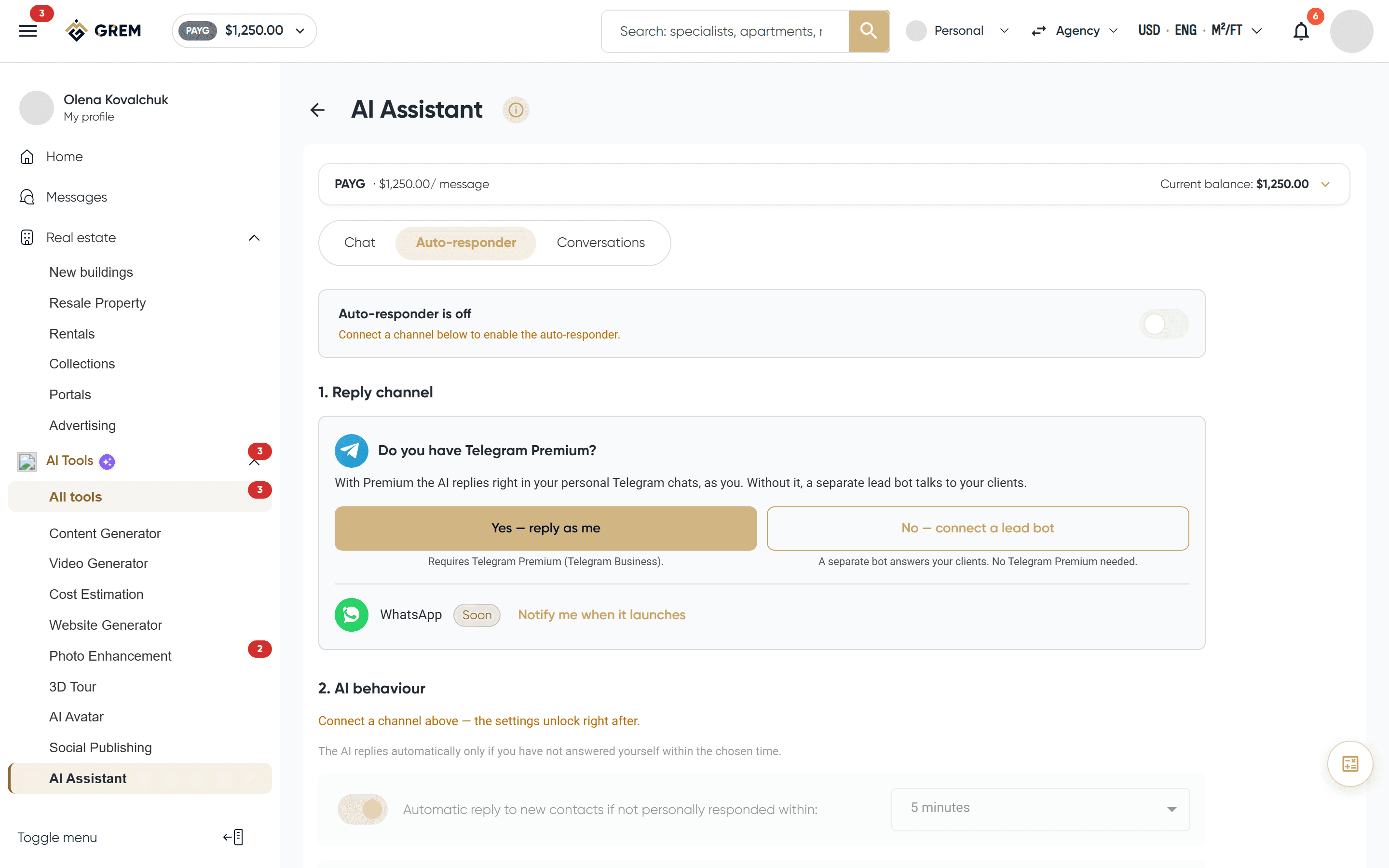1389x868 pixels.
Task: Switch to the Conversations tab
Action: click(600, 243)
